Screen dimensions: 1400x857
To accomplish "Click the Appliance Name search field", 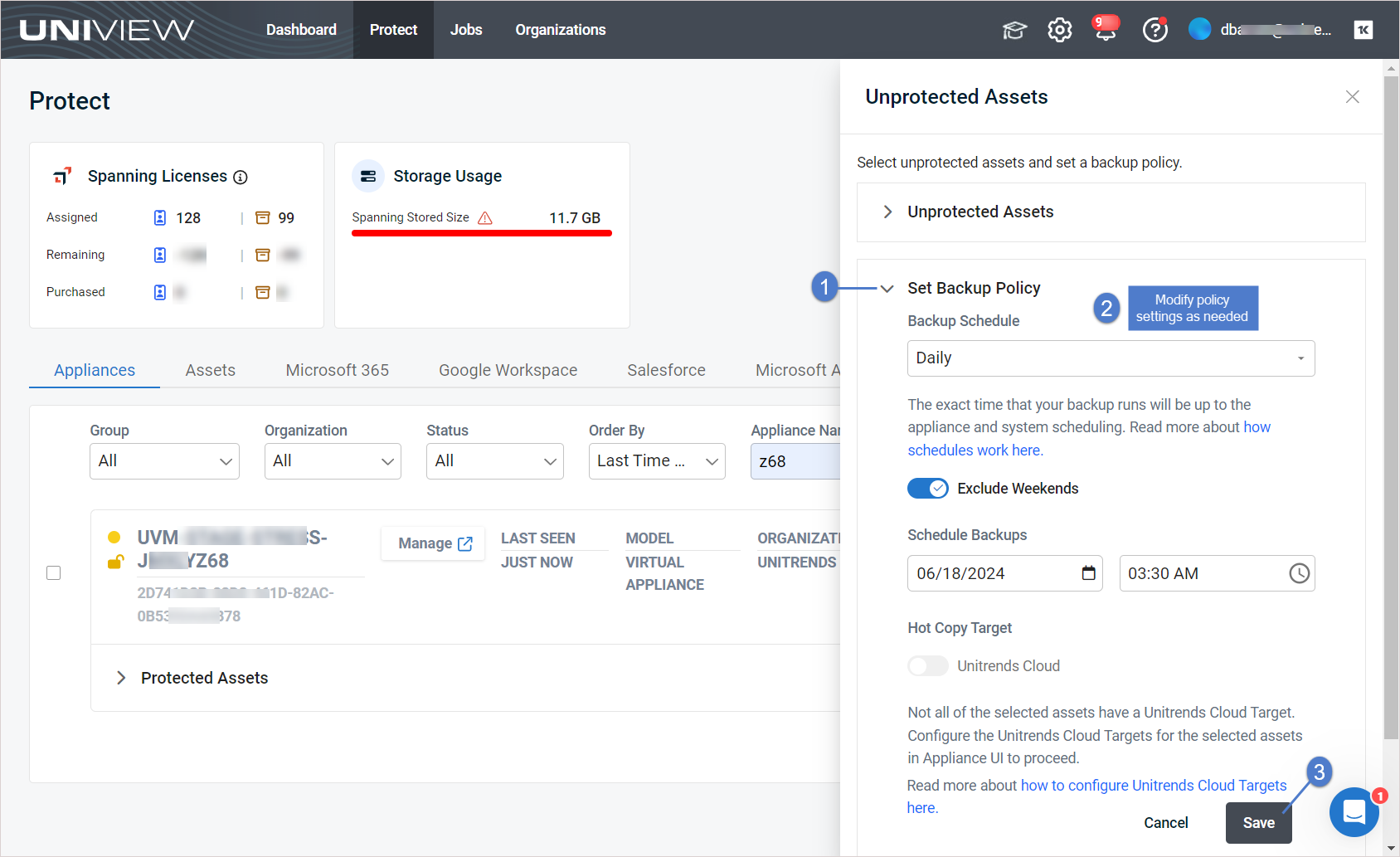I will click(795, 461).
